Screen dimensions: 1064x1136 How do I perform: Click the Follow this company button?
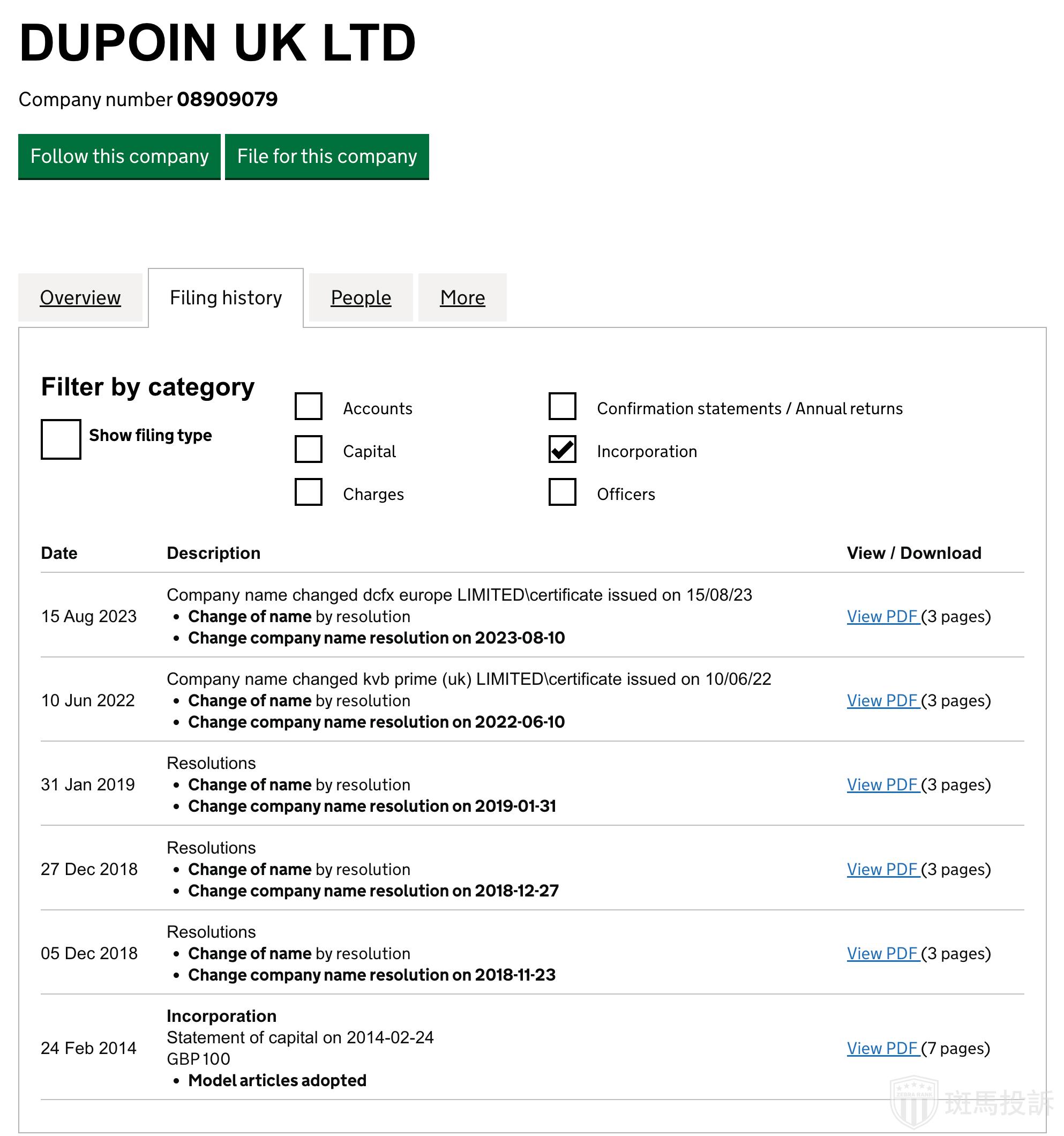(119, 156)
